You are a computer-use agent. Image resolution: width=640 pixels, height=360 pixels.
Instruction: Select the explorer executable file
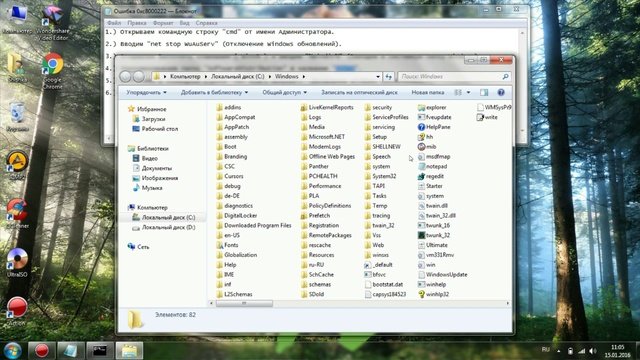coord(432,107)
